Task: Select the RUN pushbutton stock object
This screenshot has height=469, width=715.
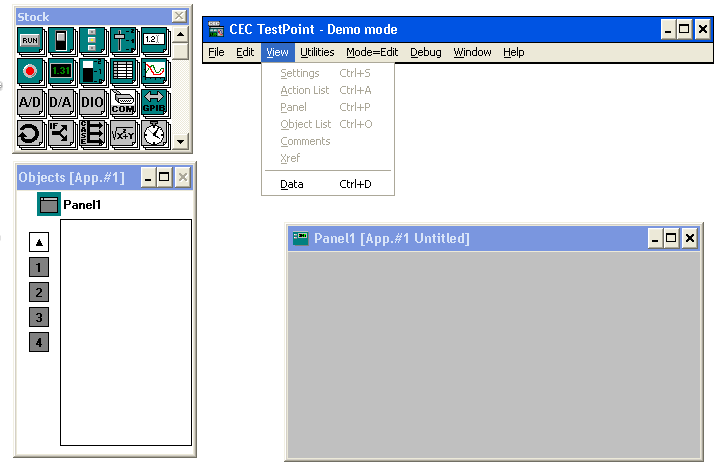Action: 31,41
